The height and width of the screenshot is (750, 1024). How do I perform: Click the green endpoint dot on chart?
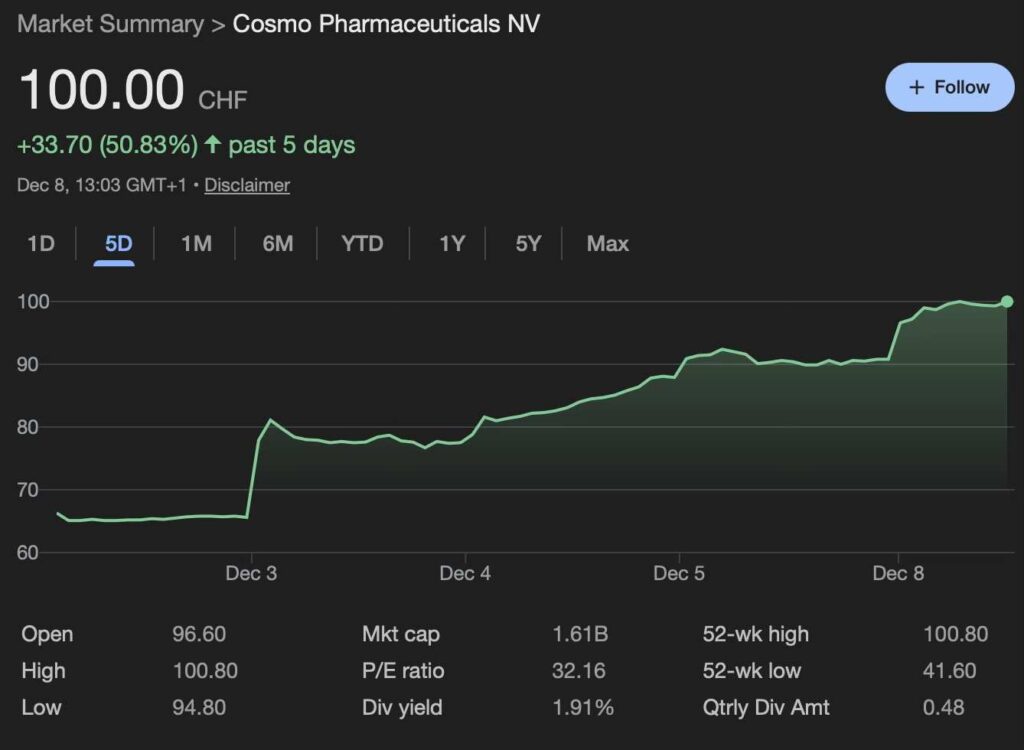point(1006,301)
